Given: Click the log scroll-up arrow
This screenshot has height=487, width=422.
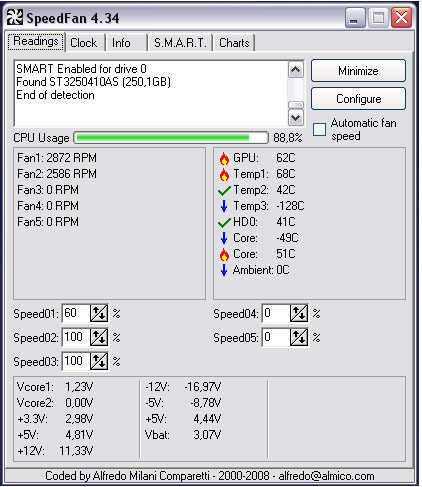Looking at the screenshot, I should point(296,70).
